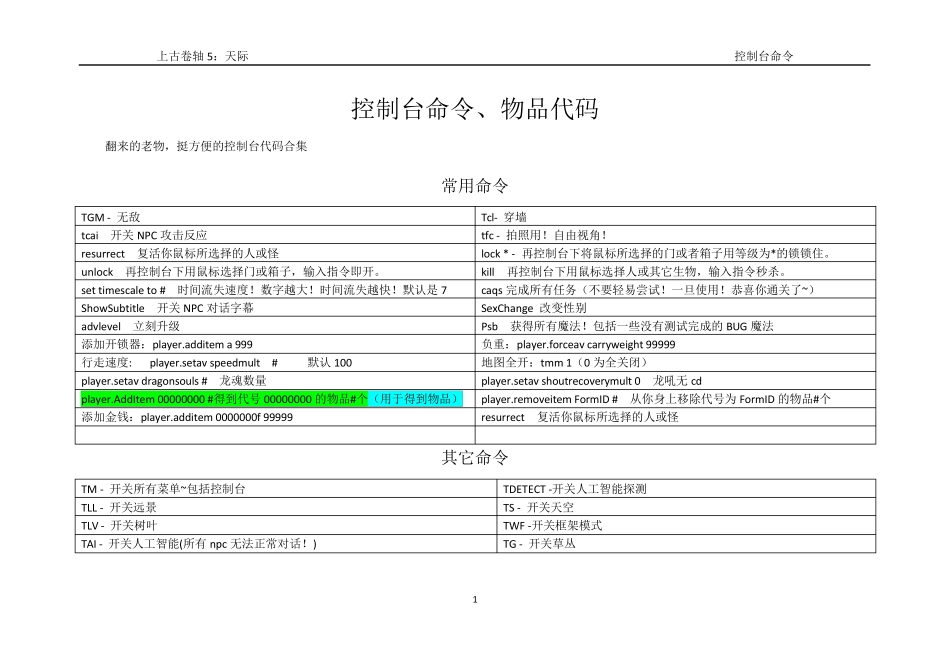This screenshot has height=672, width=950.
Task: Click the page number 1 in footer
Action: tap(475, 599)
